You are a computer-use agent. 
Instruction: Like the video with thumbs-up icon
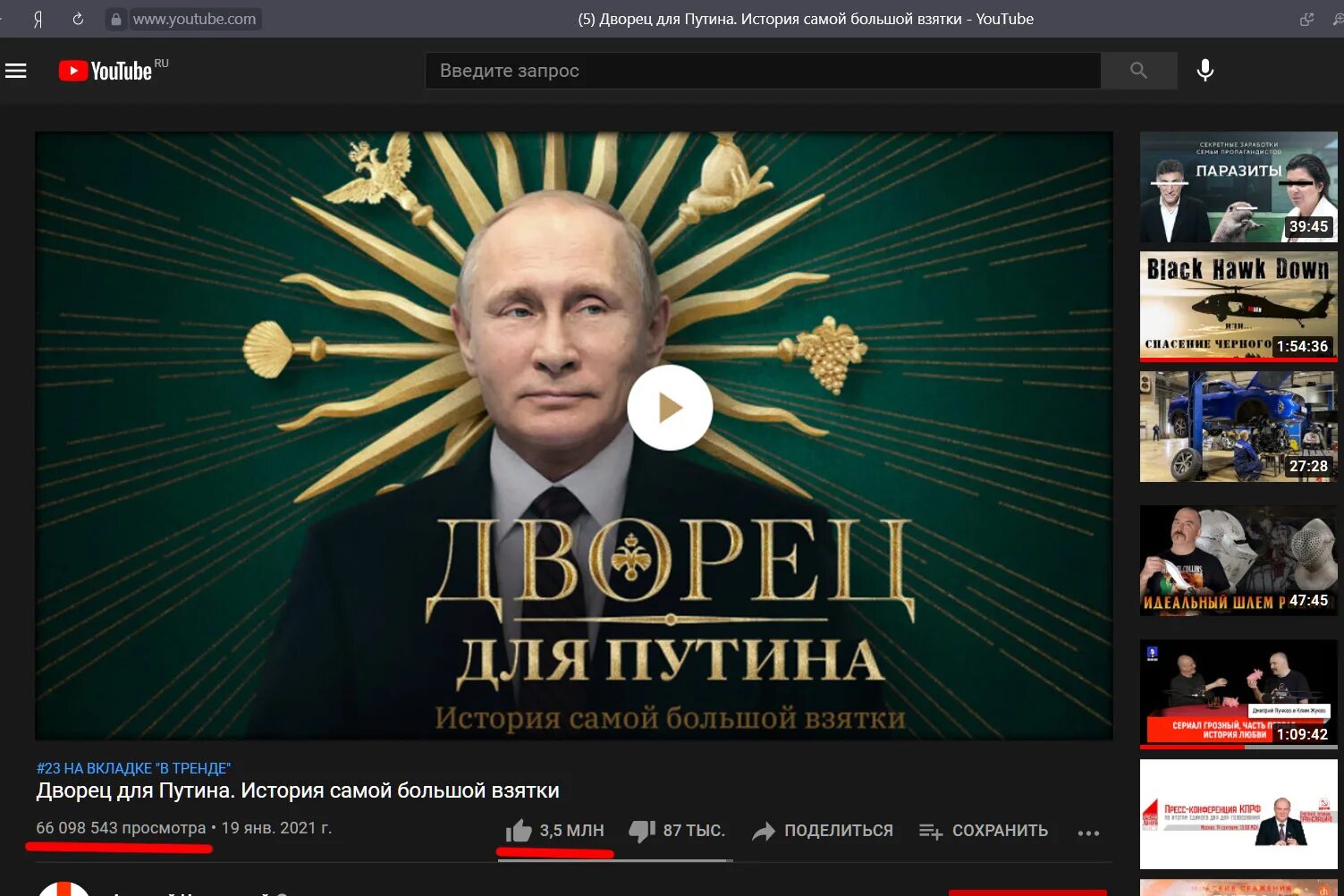click(x=519, y=831)
